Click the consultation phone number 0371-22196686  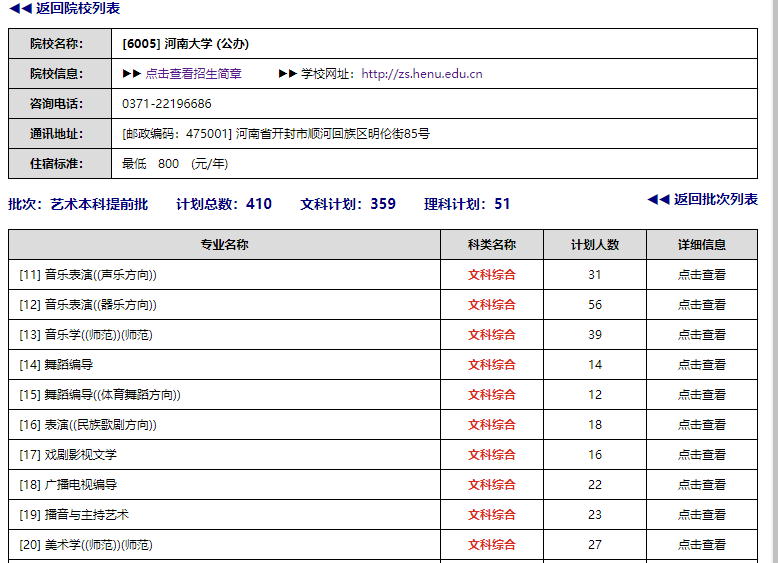point(167,104)
